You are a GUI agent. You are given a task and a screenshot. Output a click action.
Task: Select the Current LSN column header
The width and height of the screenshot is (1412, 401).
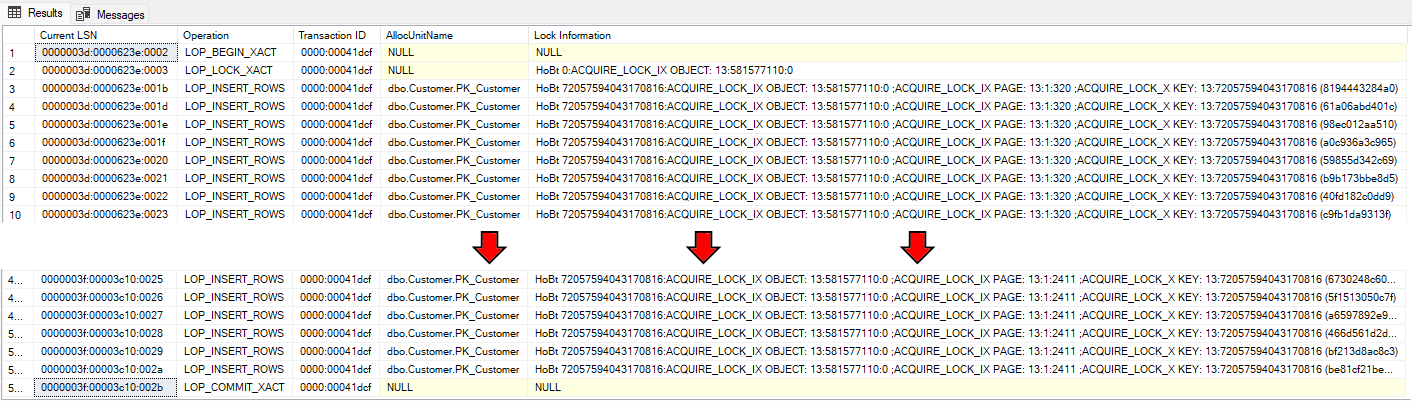(x=107, y=35)
